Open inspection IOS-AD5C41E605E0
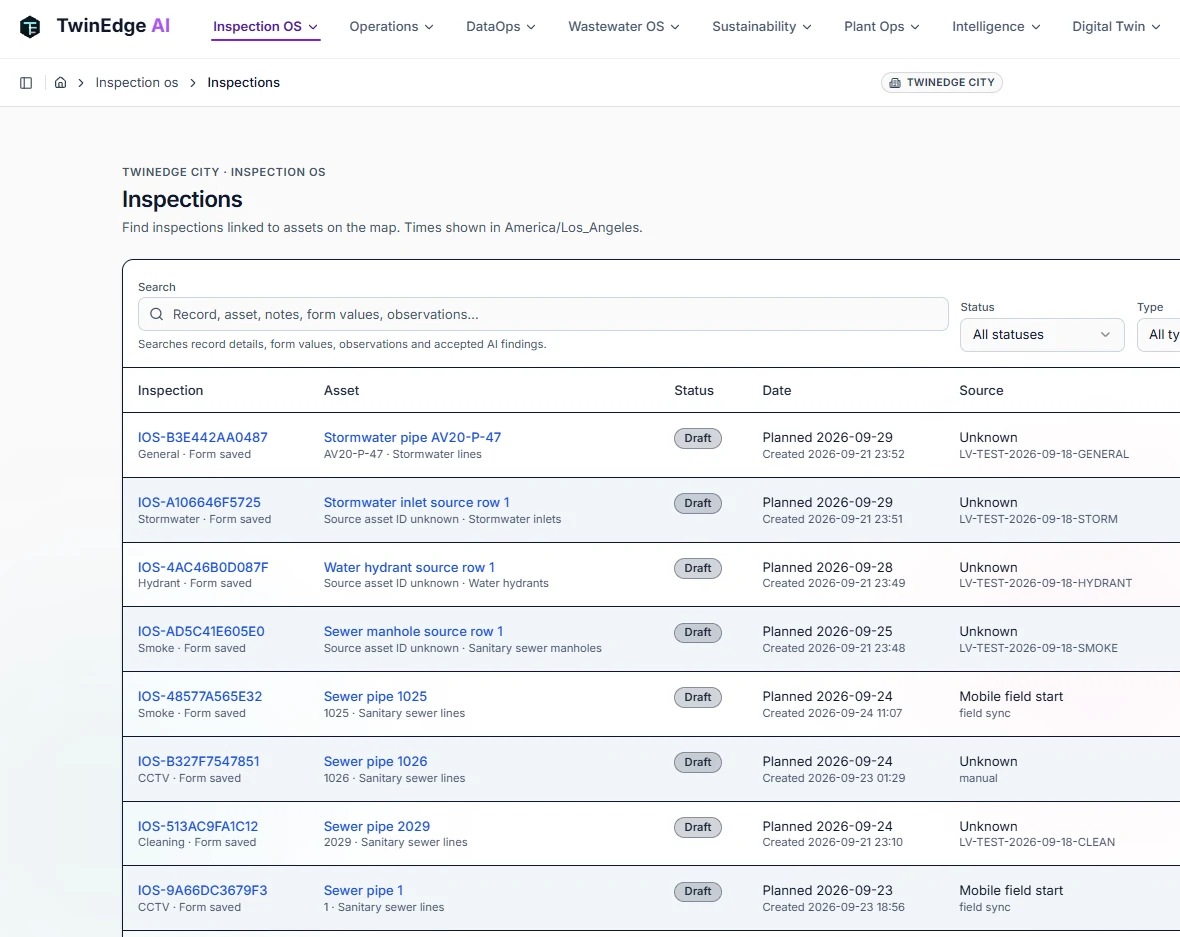 (201, 631)
